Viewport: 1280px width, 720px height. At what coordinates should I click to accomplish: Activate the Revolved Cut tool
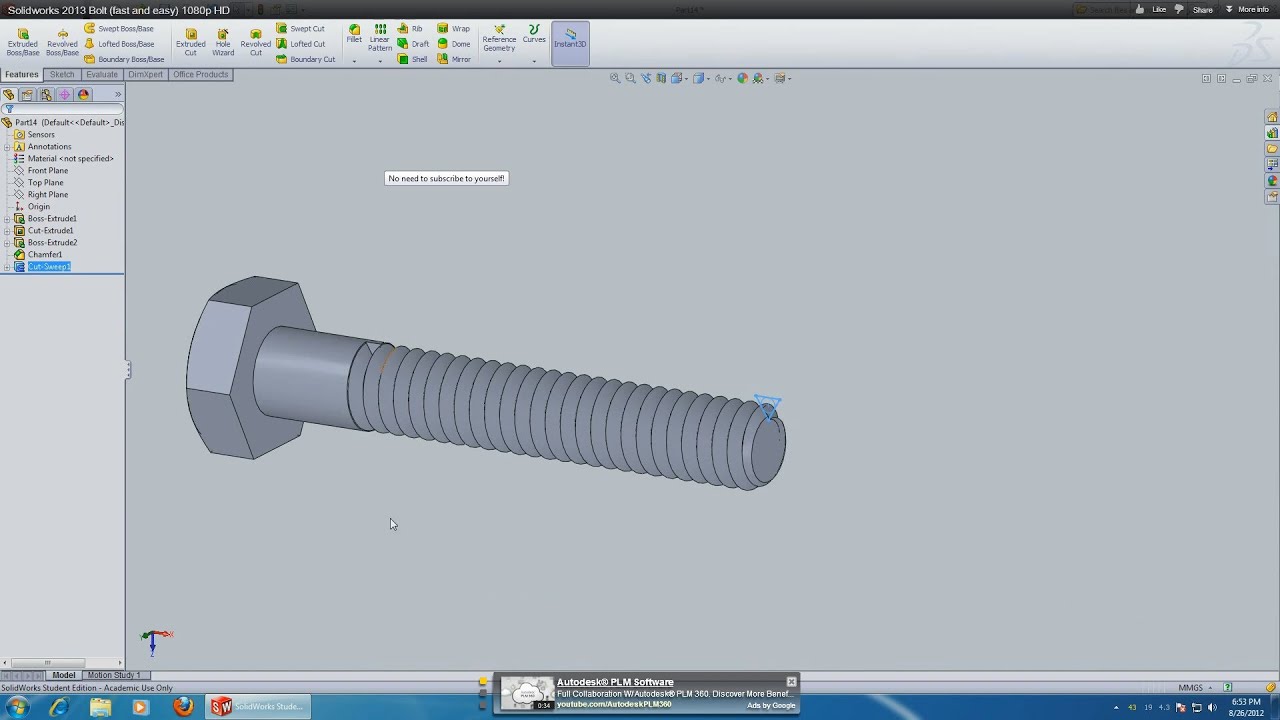(x=256, y=42)
